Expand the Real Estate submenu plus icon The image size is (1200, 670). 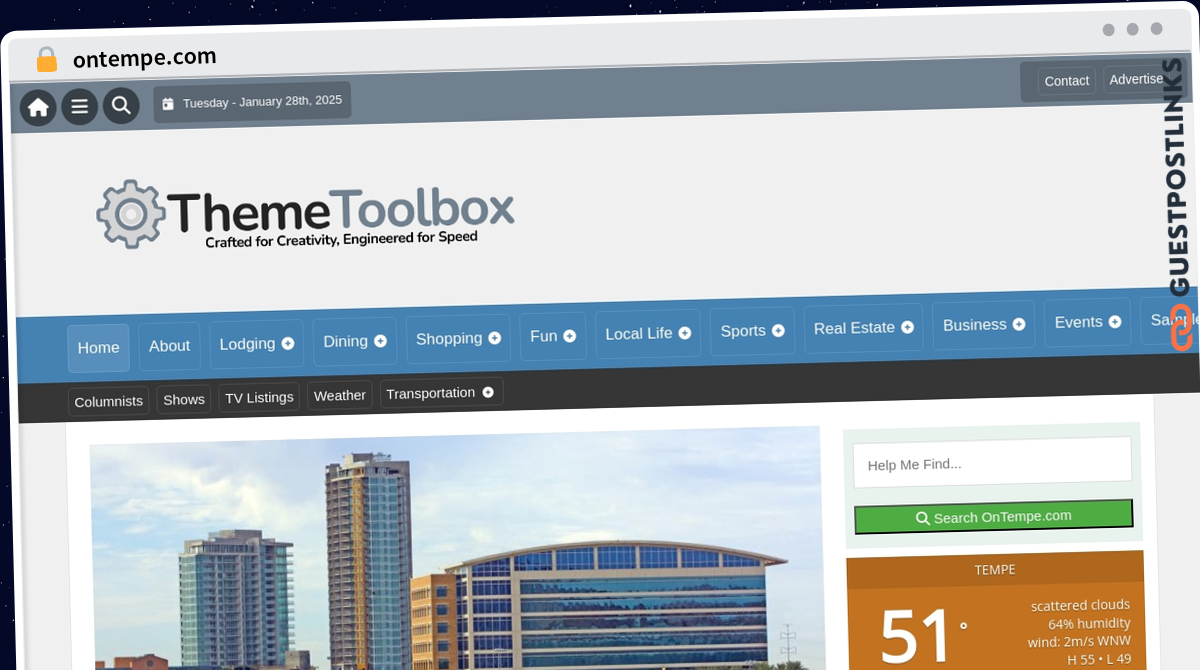coord(907,327)
